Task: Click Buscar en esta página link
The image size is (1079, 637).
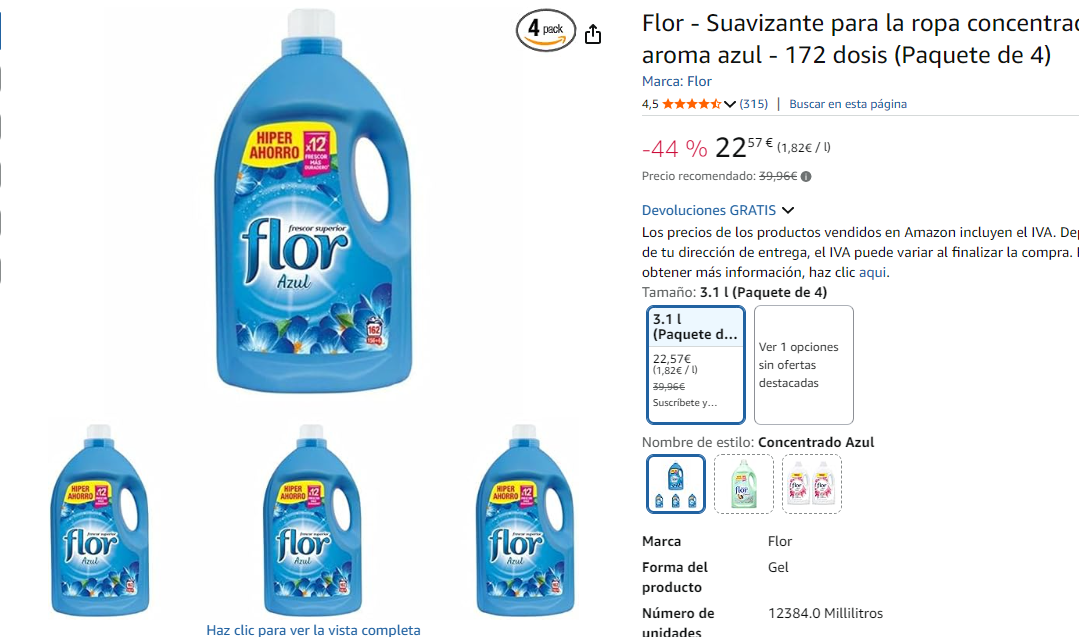Action: pyautogui.click(x=848, y=104)
